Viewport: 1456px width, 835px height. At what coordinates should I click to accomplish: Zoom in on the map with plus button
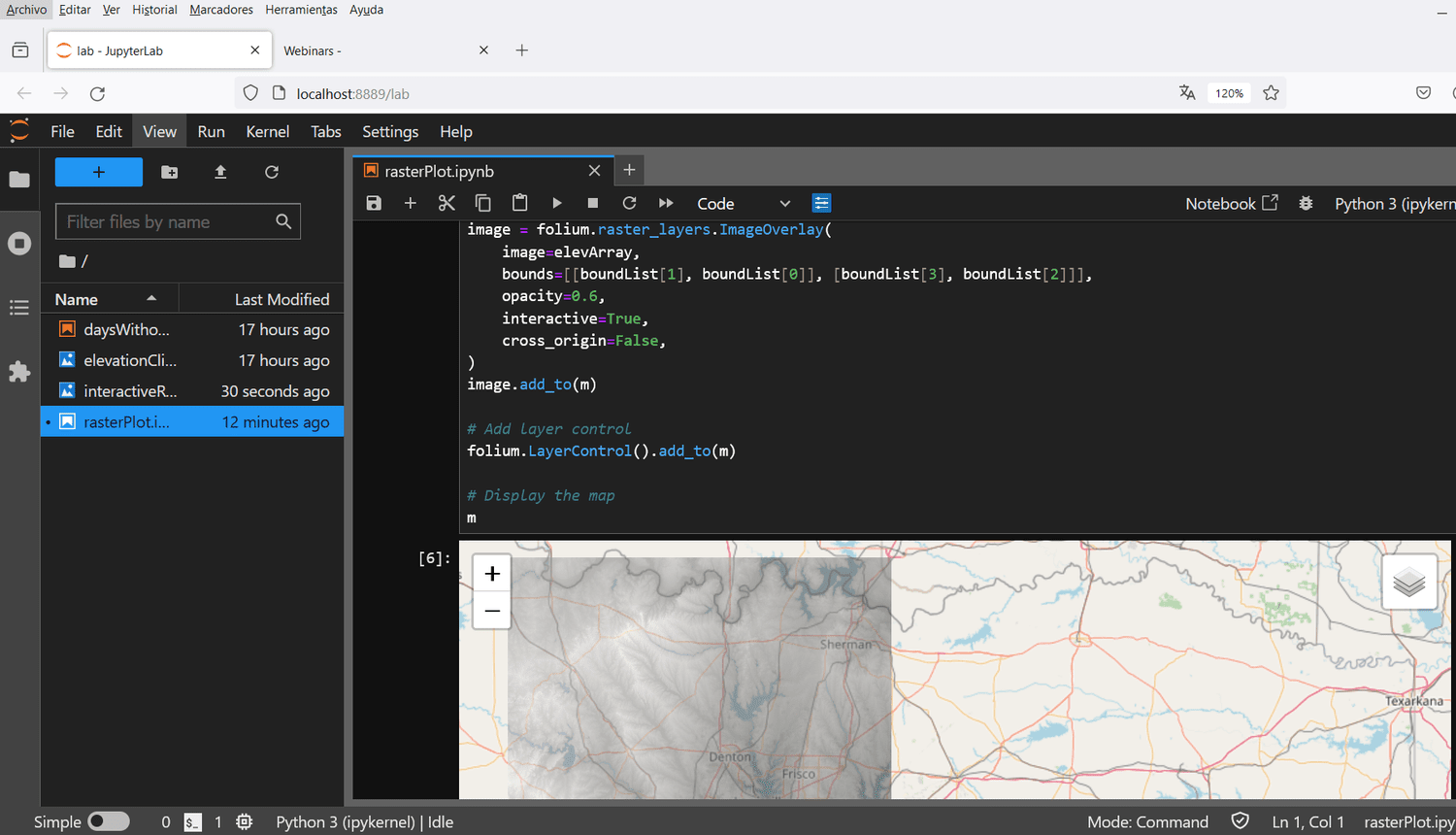click(x=492, y=572)
